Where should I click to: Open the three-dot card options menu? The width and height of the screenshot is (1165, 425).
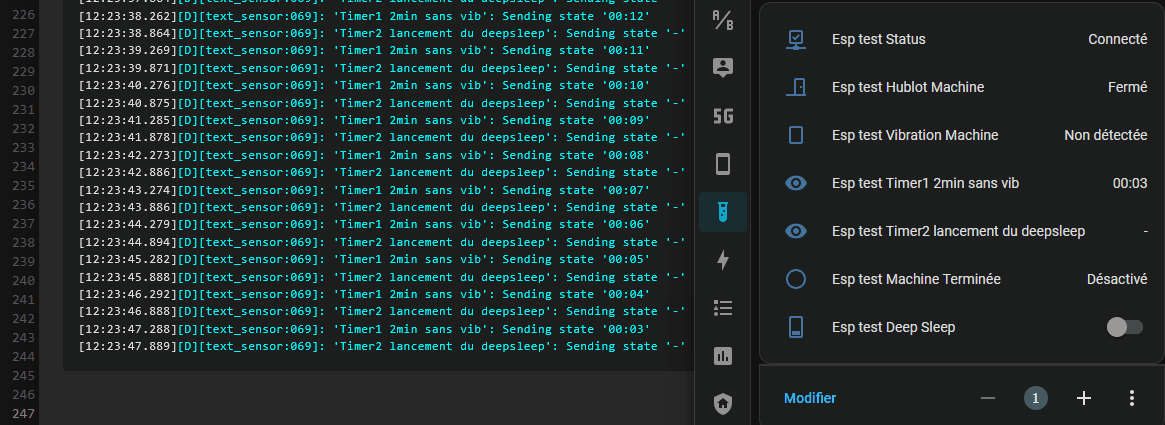click(1131, 398)
